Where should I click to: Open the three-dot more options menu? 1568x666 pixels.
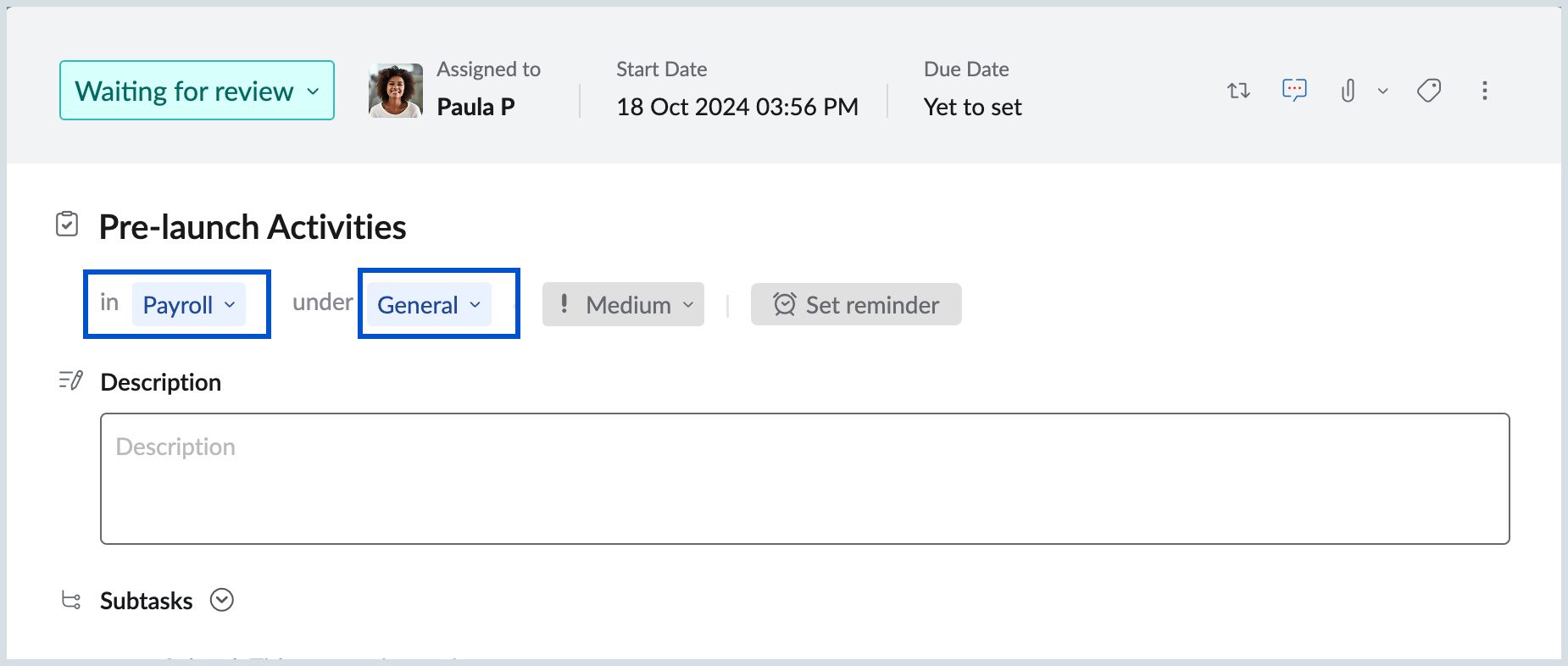point(1484,91)
